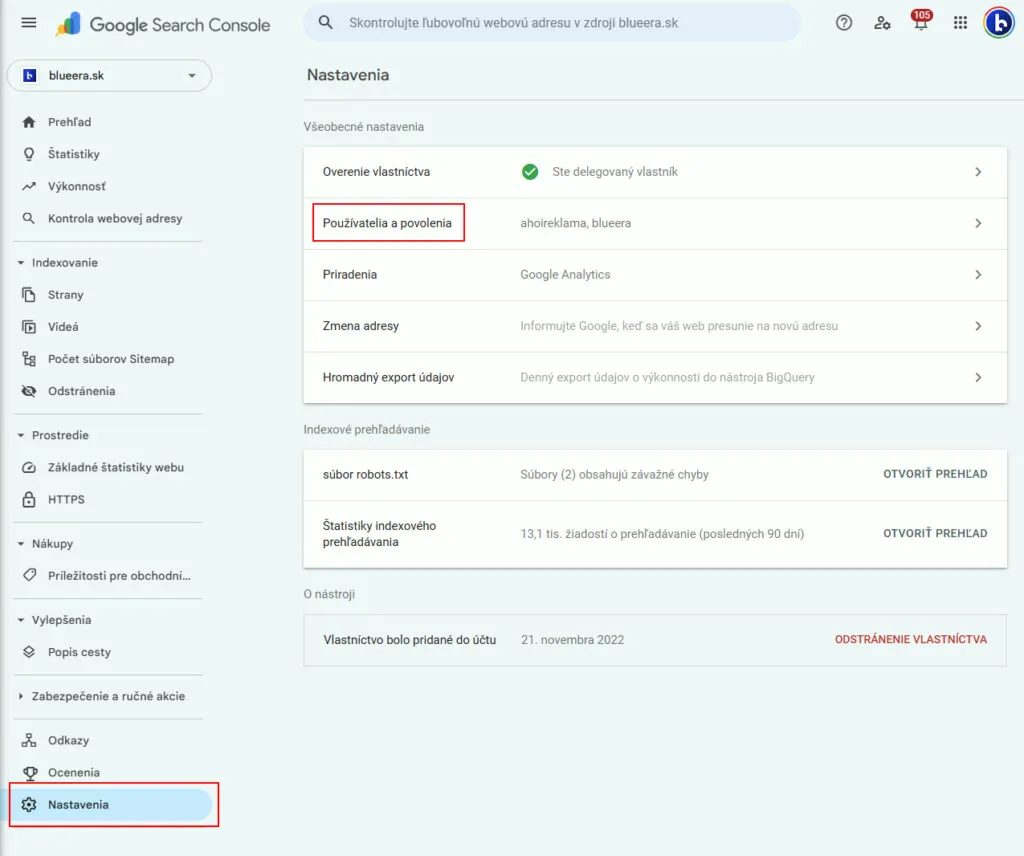Collapse the Indexovanie section

(x=21, y=263)
